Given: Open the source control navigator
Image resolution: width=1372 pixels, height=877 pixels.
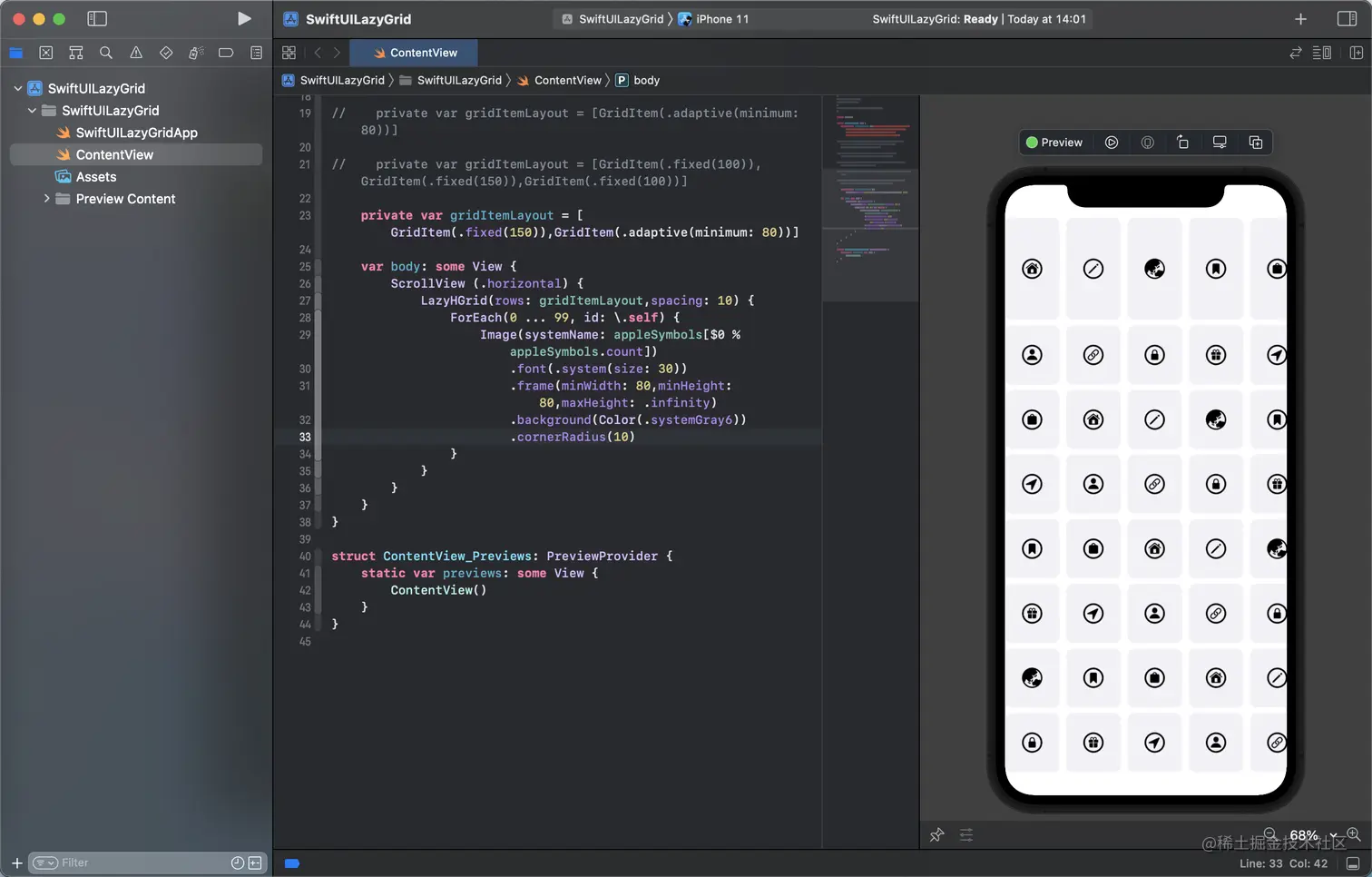Looking at the screenshot, I should click(46, 53).
